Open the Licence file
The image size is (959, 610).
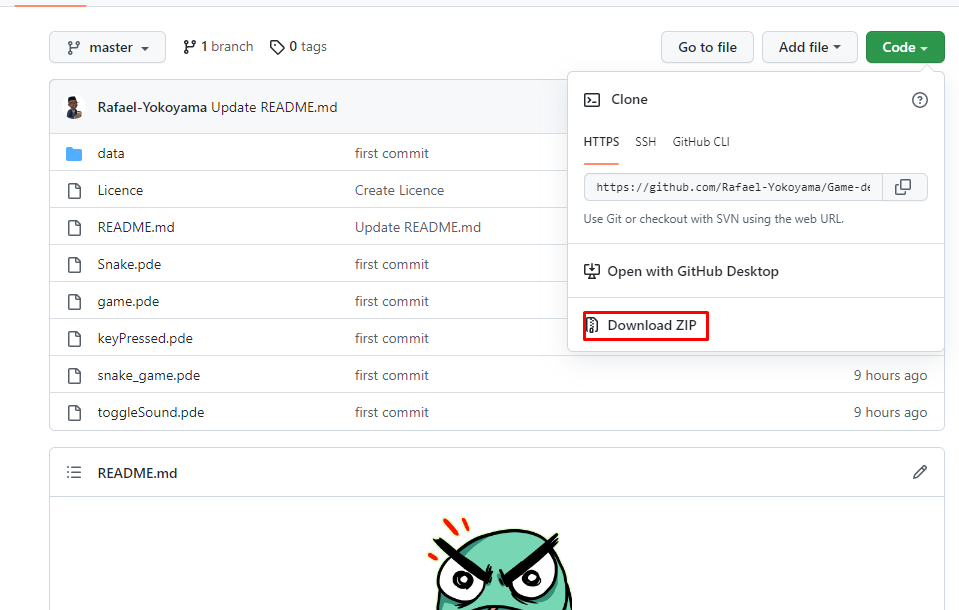coord(120,190)
